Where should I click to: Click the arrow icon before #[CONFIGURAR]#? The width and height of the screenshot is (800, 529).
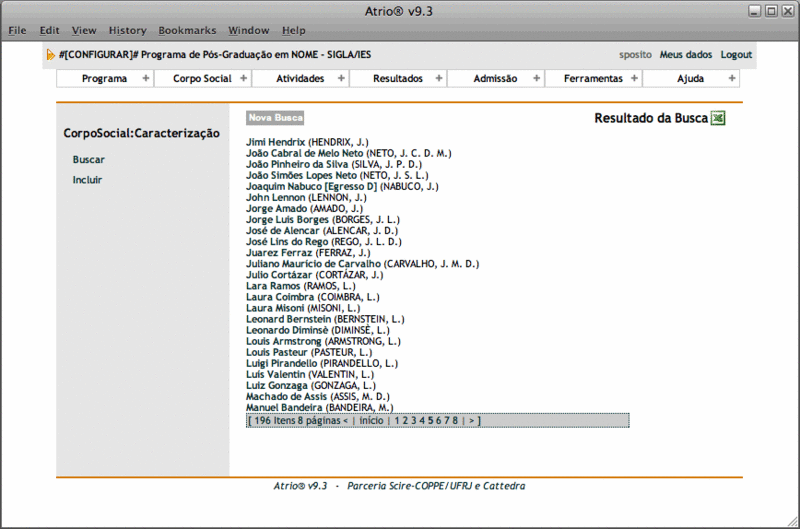(x=51, y=55)
